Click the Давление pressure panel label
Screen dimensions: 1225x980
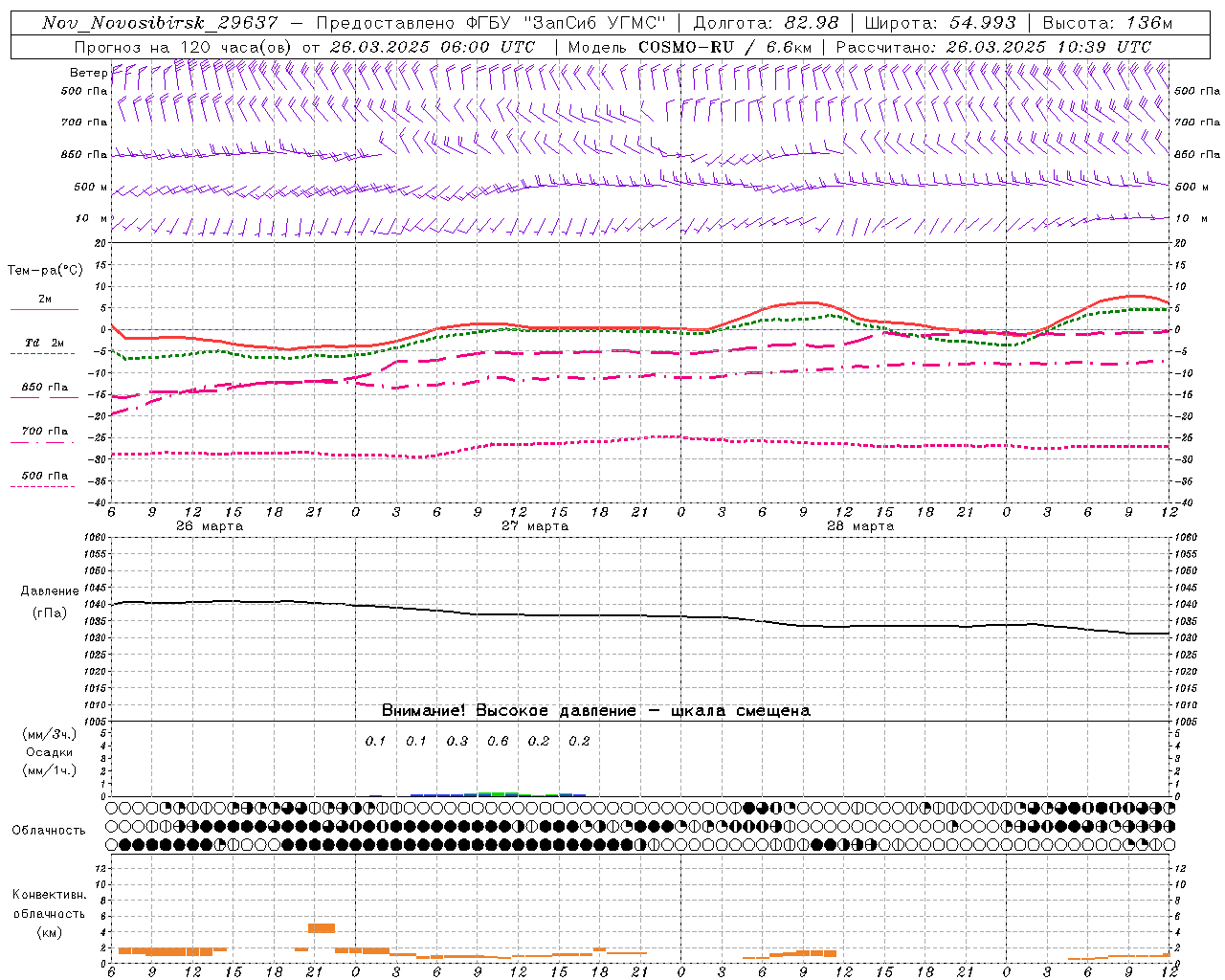[49, 591]
